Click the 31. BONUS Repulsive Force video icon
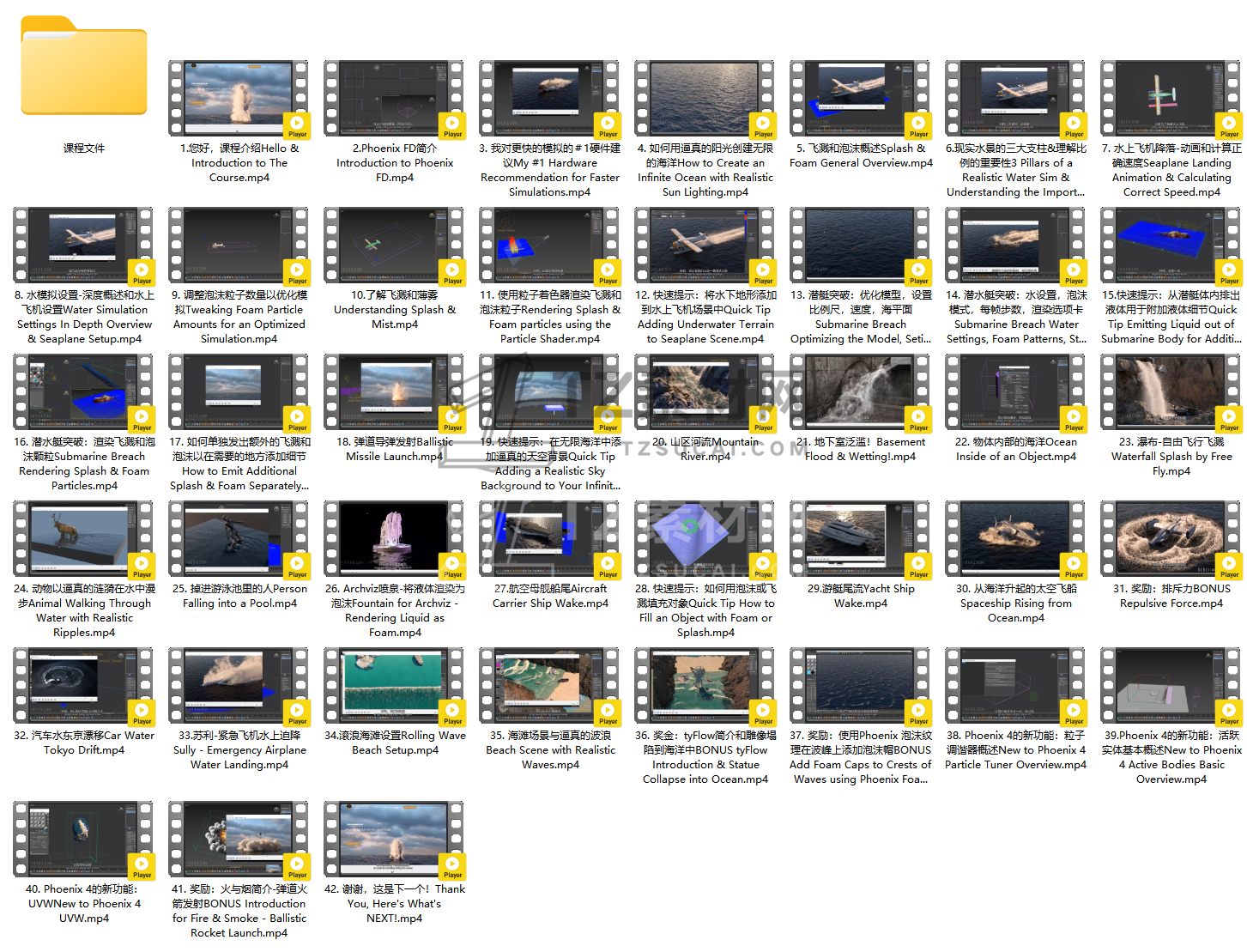Screen dimensions: 1247x952 1171,540
